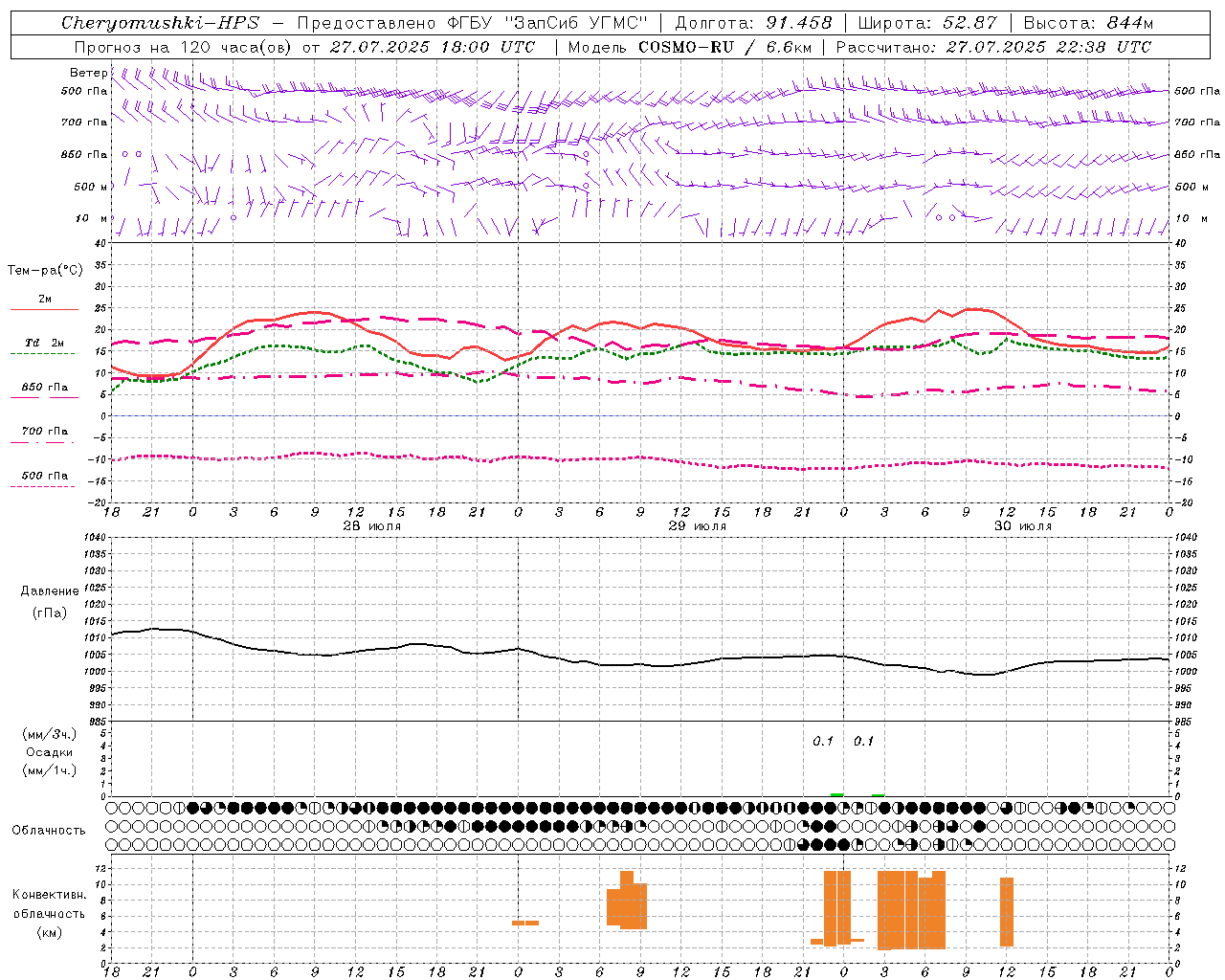This screenshot has width=1225, height=980.
Task: Click the 'Долгота: 91.458' value
Action: point(754,23)
